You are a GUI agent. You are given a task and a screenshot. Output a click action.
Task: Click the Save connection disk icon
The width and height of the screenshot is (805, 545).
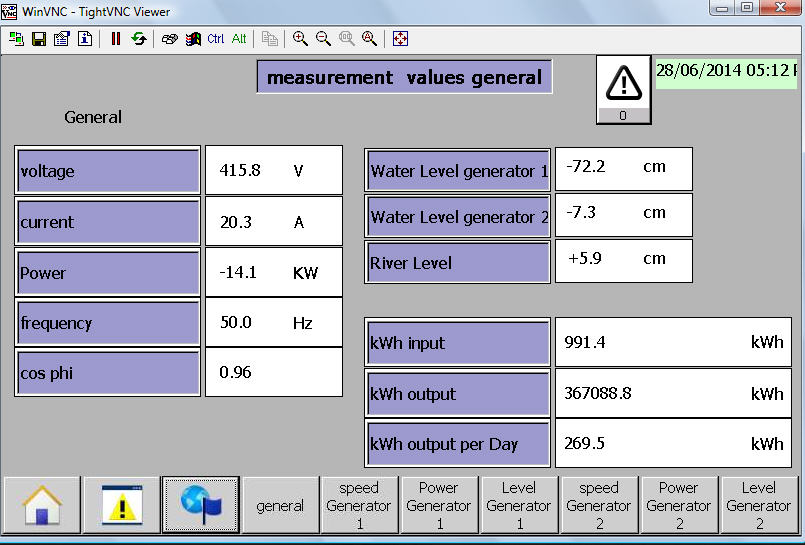39,39
